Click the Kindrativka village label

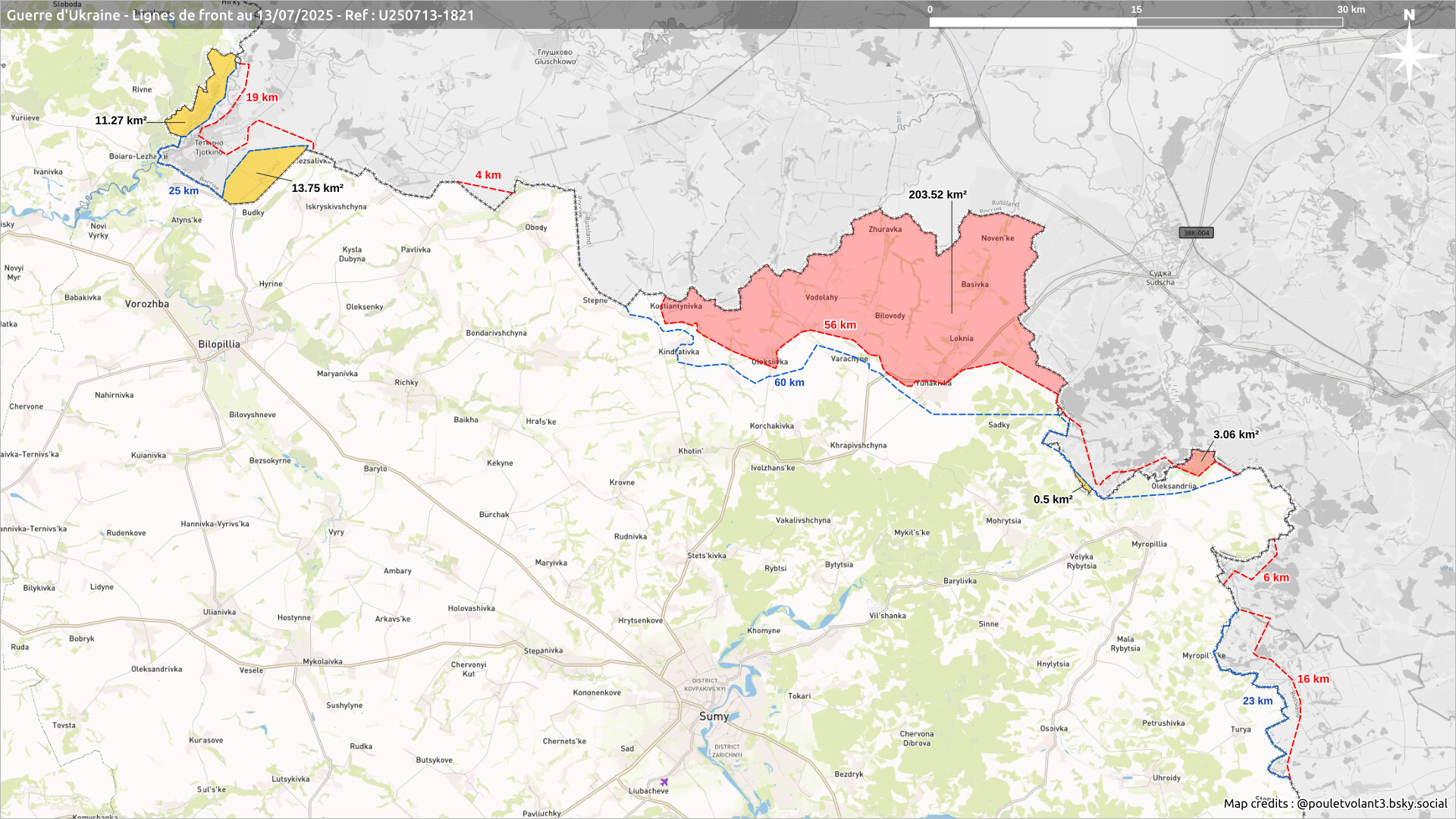click(x=679, y=352)
